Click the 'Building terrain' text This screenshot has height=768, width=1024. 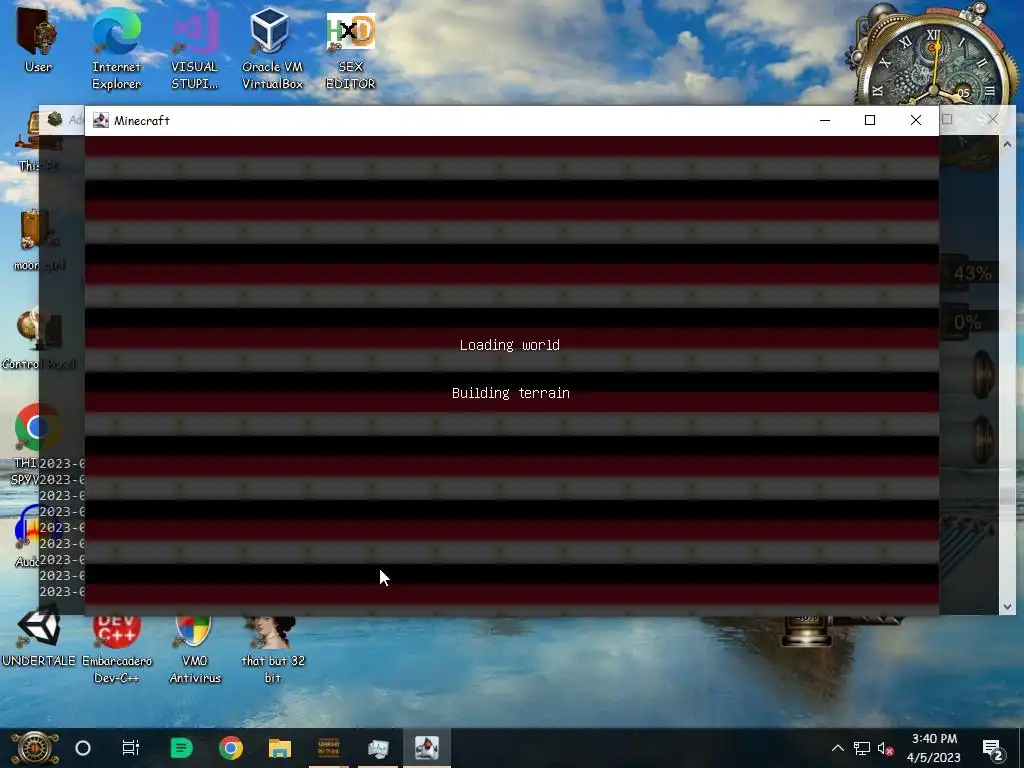(x=511, y=393)
